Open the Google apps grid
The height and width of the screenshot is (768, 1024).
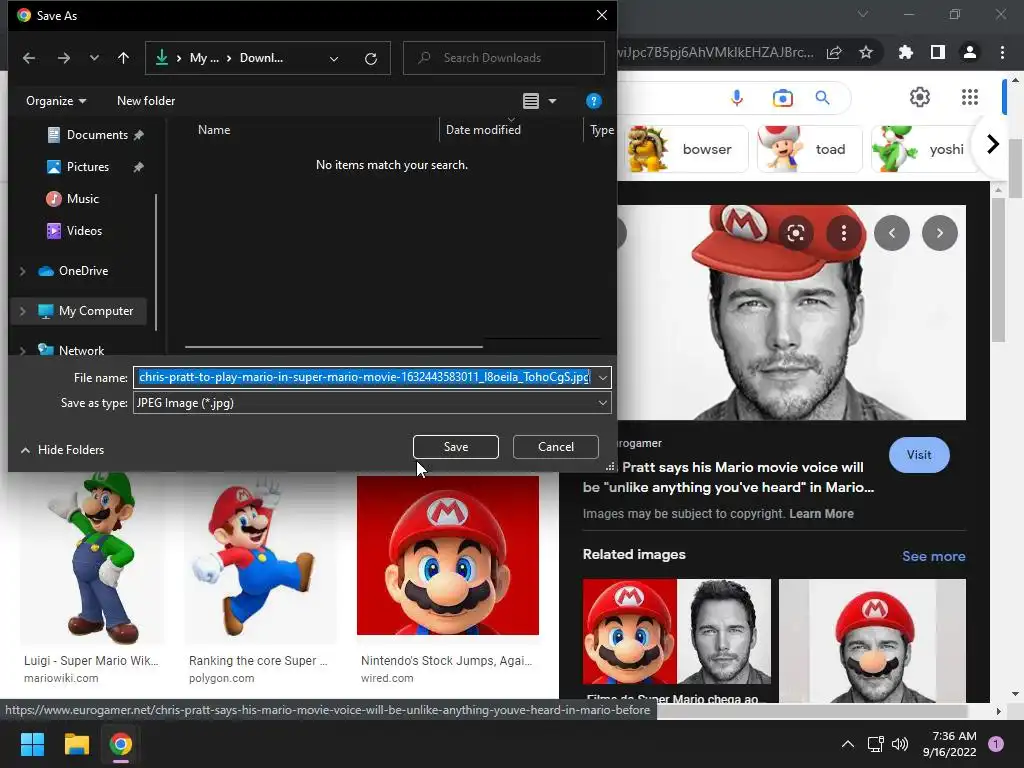[970, 97]
